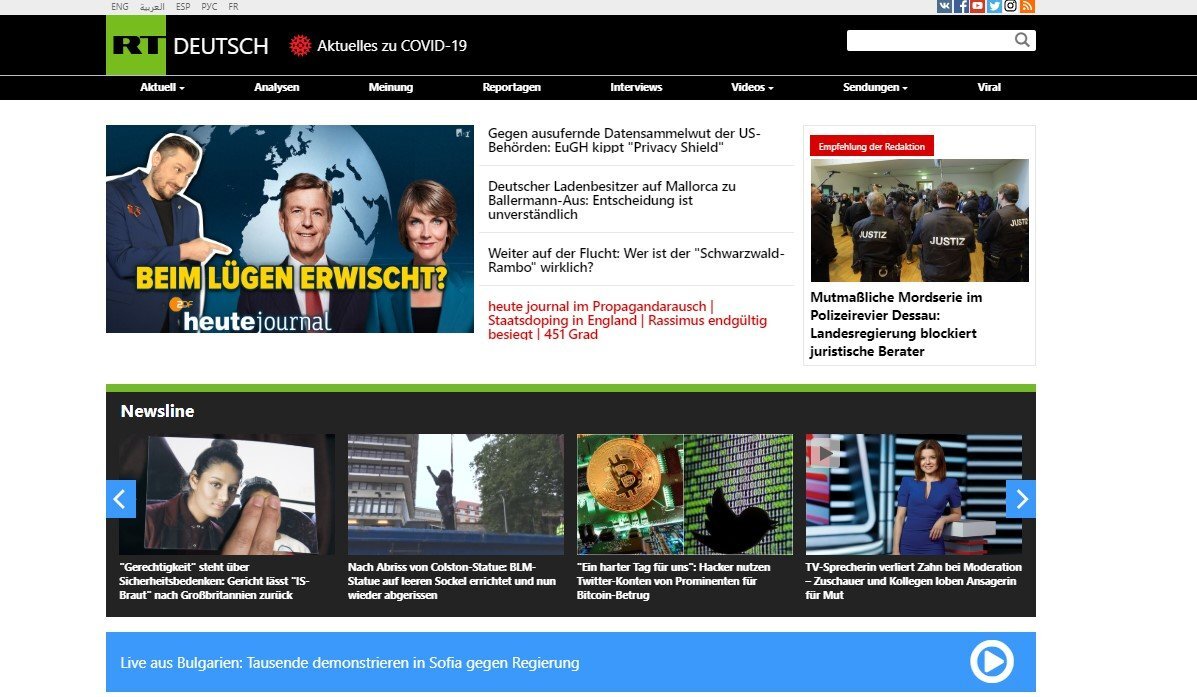This screenshot has width=1197, height=697.
Task: Open the Interviews menu item
Action: (x=636, y=87)
